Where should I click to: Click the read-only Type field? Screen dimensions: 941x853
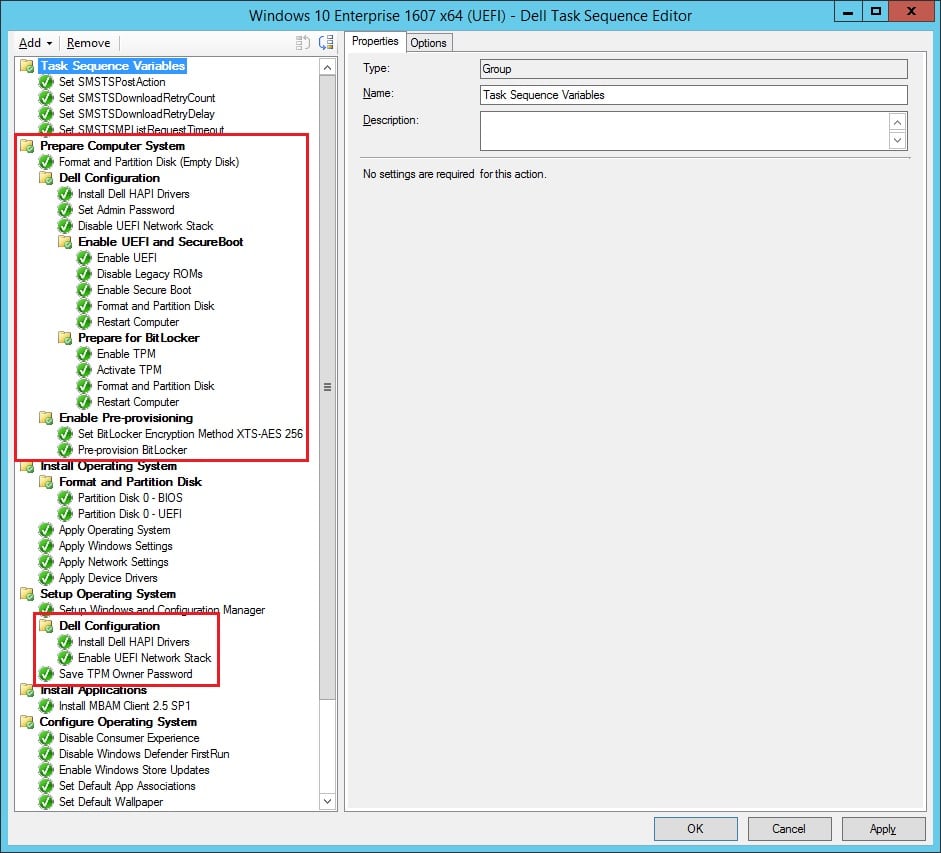point(693,69)
